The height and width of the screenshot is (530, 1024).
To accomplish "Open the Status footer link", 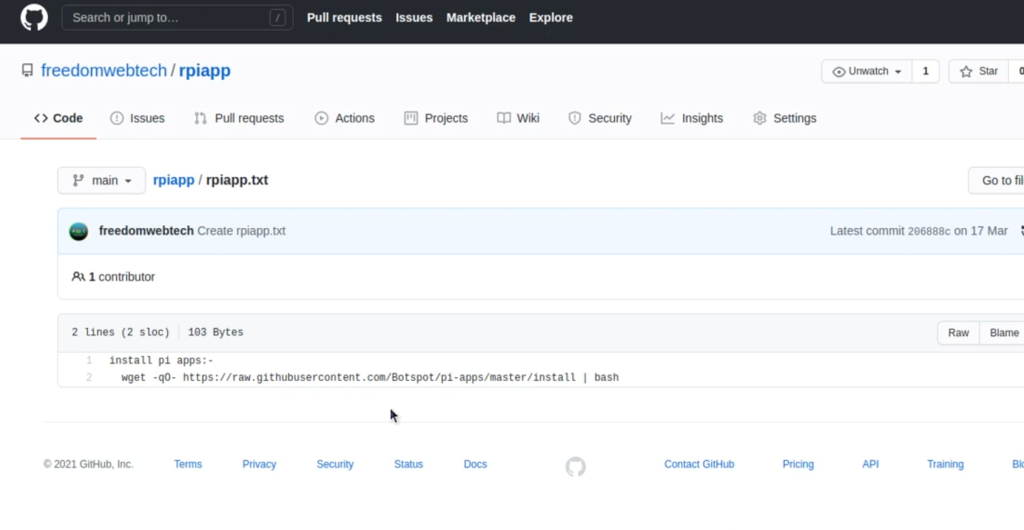I will pos(408,464).
